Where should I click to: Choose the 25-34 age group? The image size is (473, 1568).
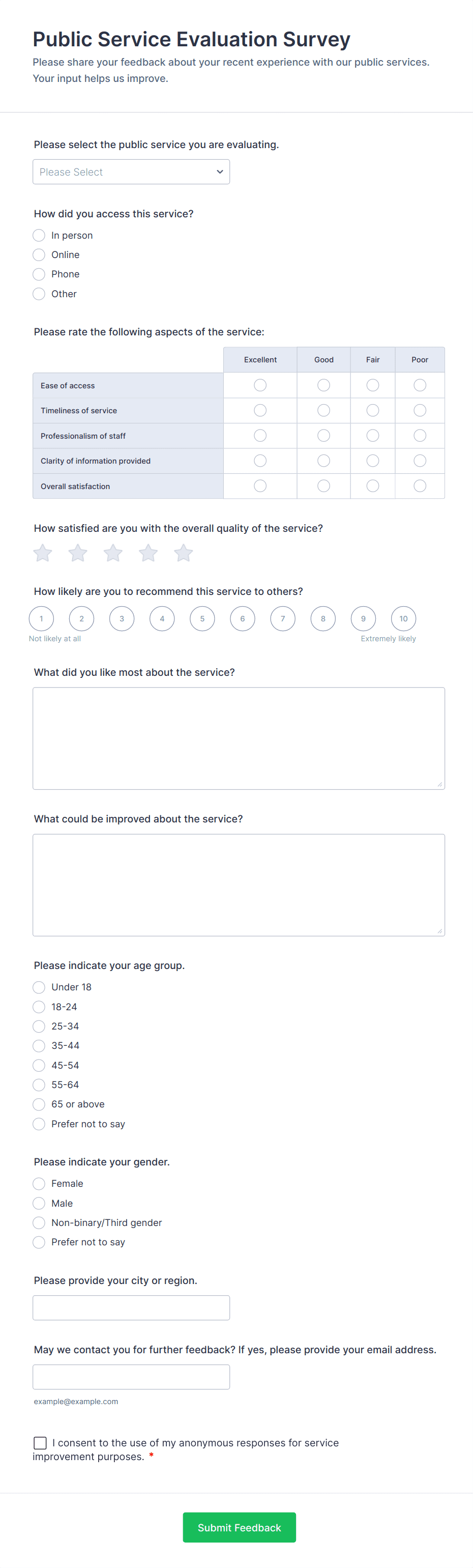click(39, 1027)
